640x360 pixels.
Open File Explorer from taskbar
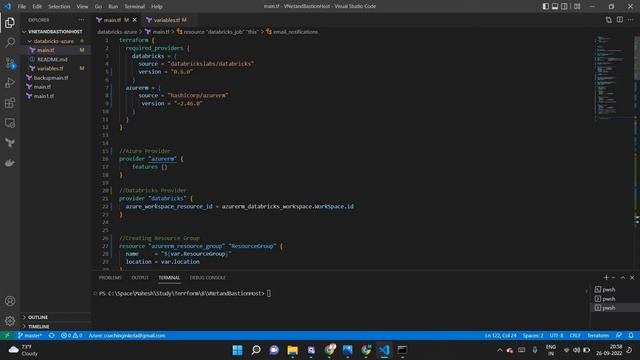(x=293, y=350)
